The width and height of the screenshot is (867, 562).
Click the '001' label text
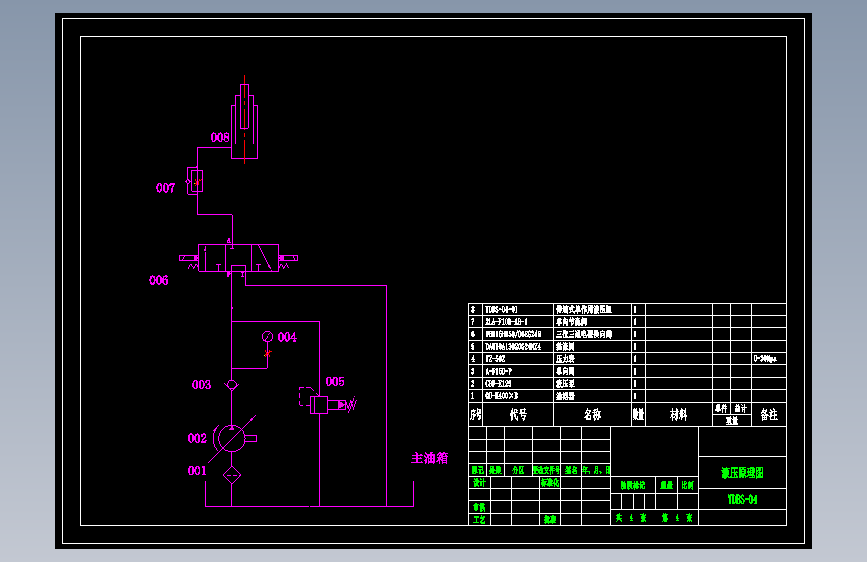pyautogui.click(x=197, y=471)
